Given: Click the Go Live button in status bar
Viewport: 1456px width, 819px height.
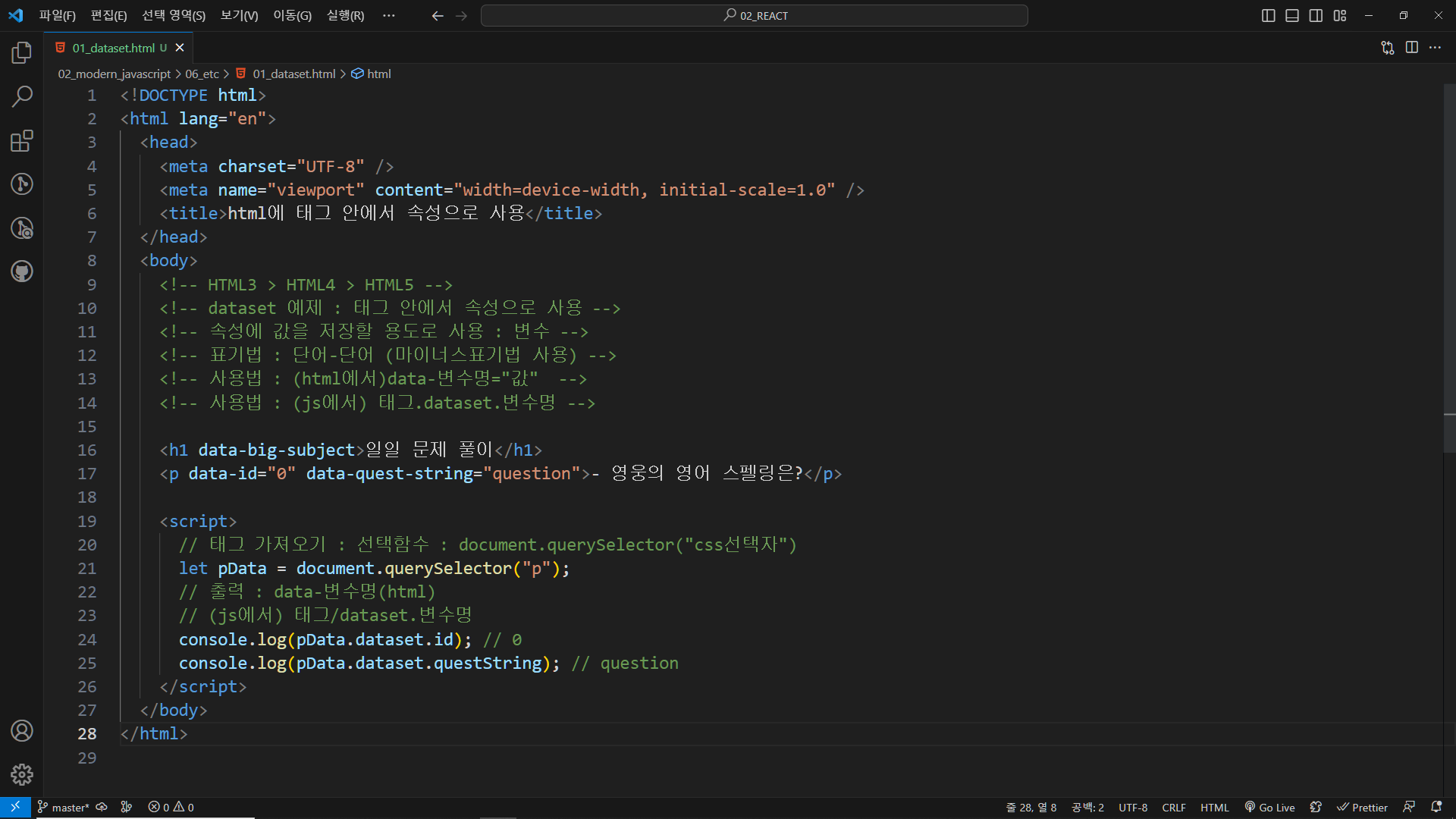Looking at the screenshot, I should click(1269, 808).
